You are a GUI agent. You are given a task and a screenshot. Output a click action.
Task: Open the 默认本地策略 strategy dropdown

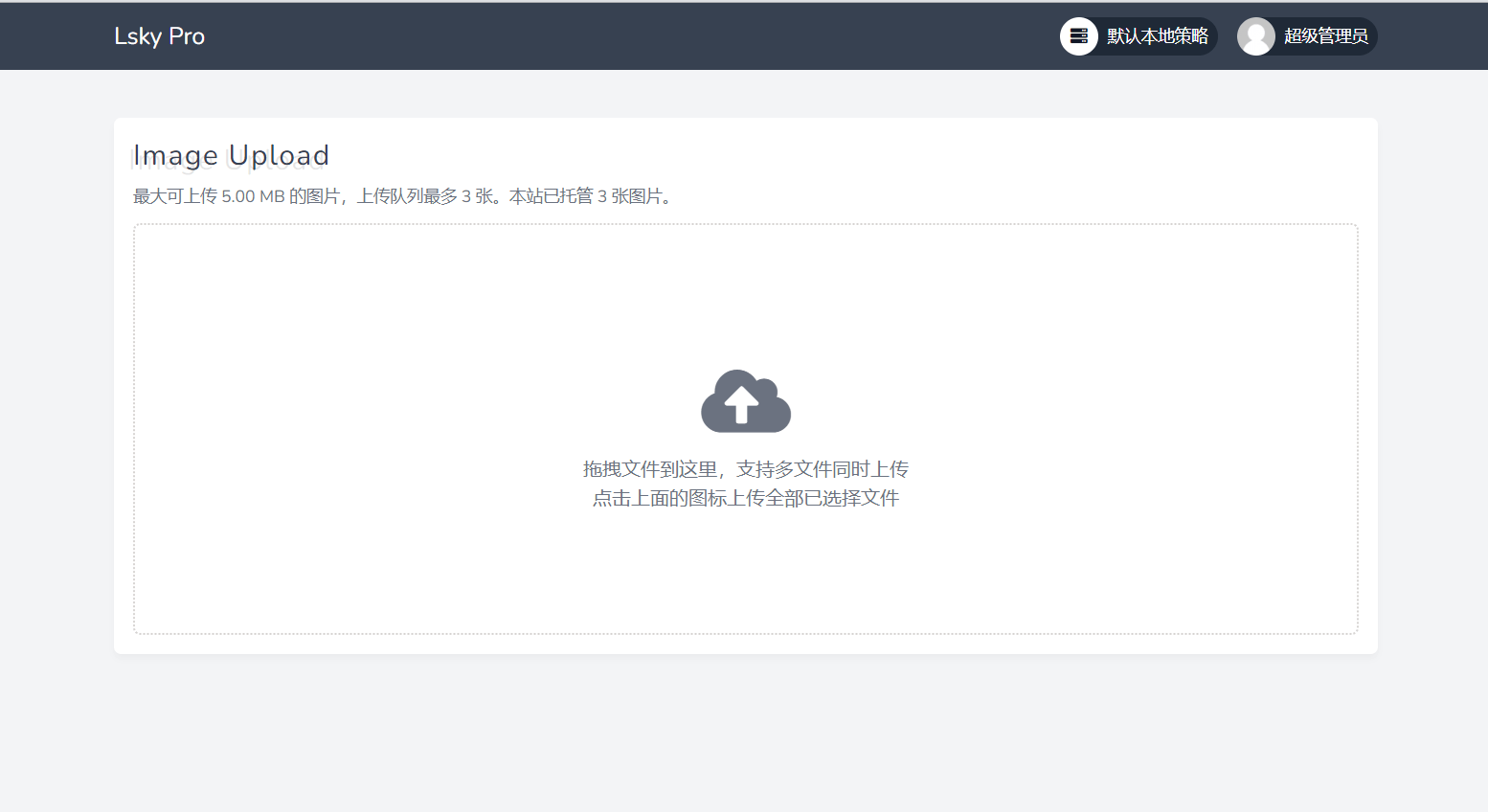[1139, 36]
